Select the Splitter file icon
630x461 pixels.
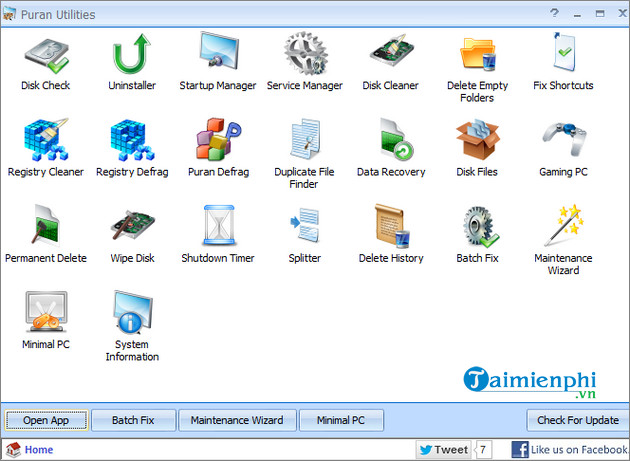click(305, 225)
